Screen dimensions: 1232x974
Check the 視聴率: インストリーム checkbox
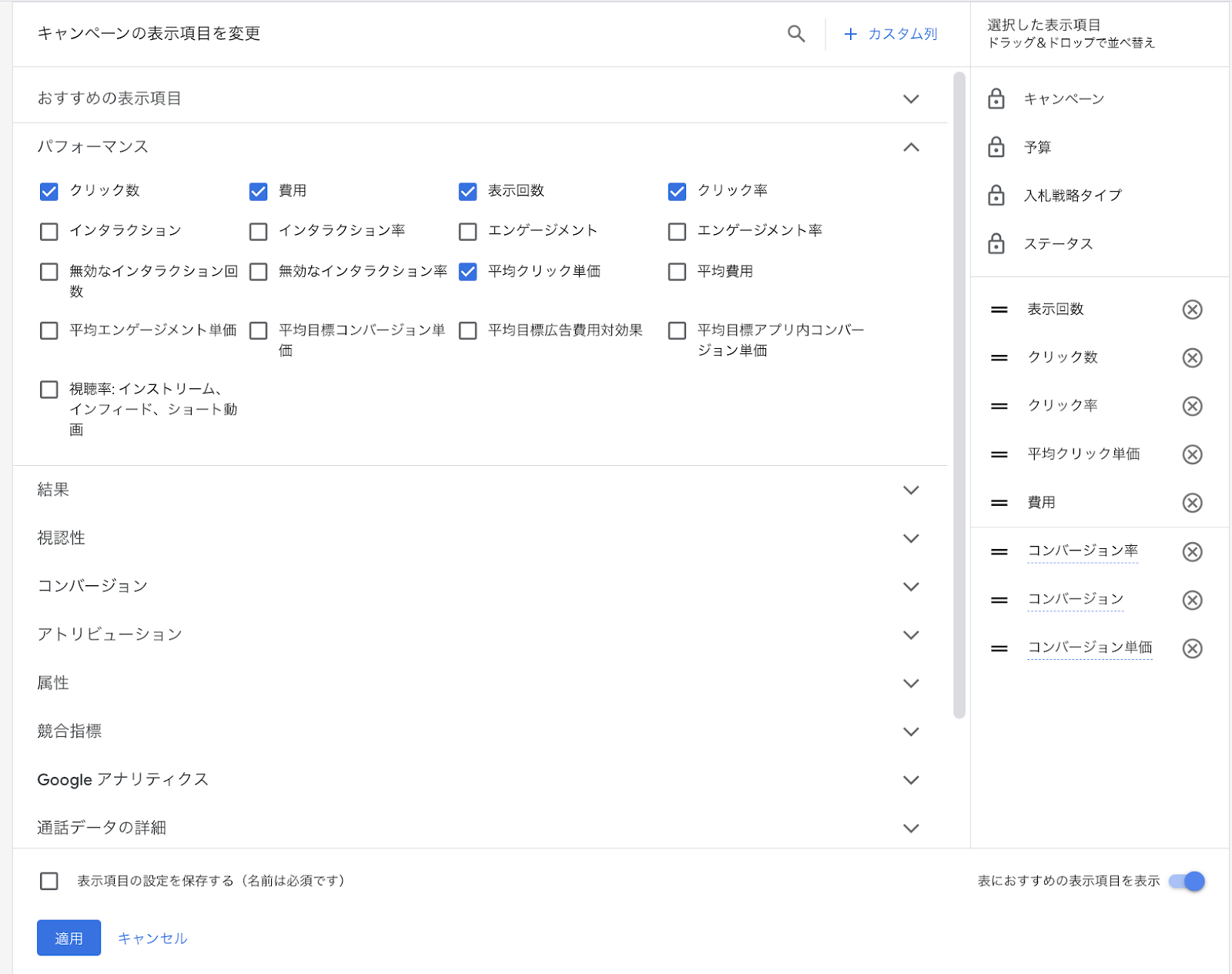[x=49, y=390]
